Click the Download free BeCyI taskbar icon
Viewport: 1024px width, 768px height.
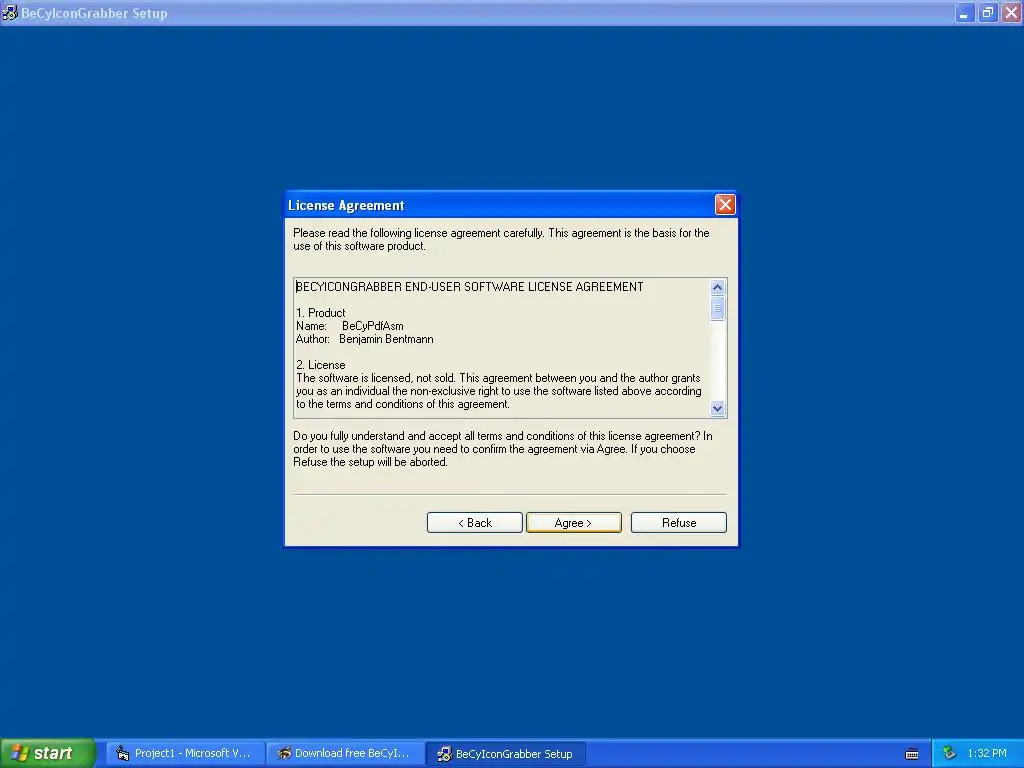283,753
